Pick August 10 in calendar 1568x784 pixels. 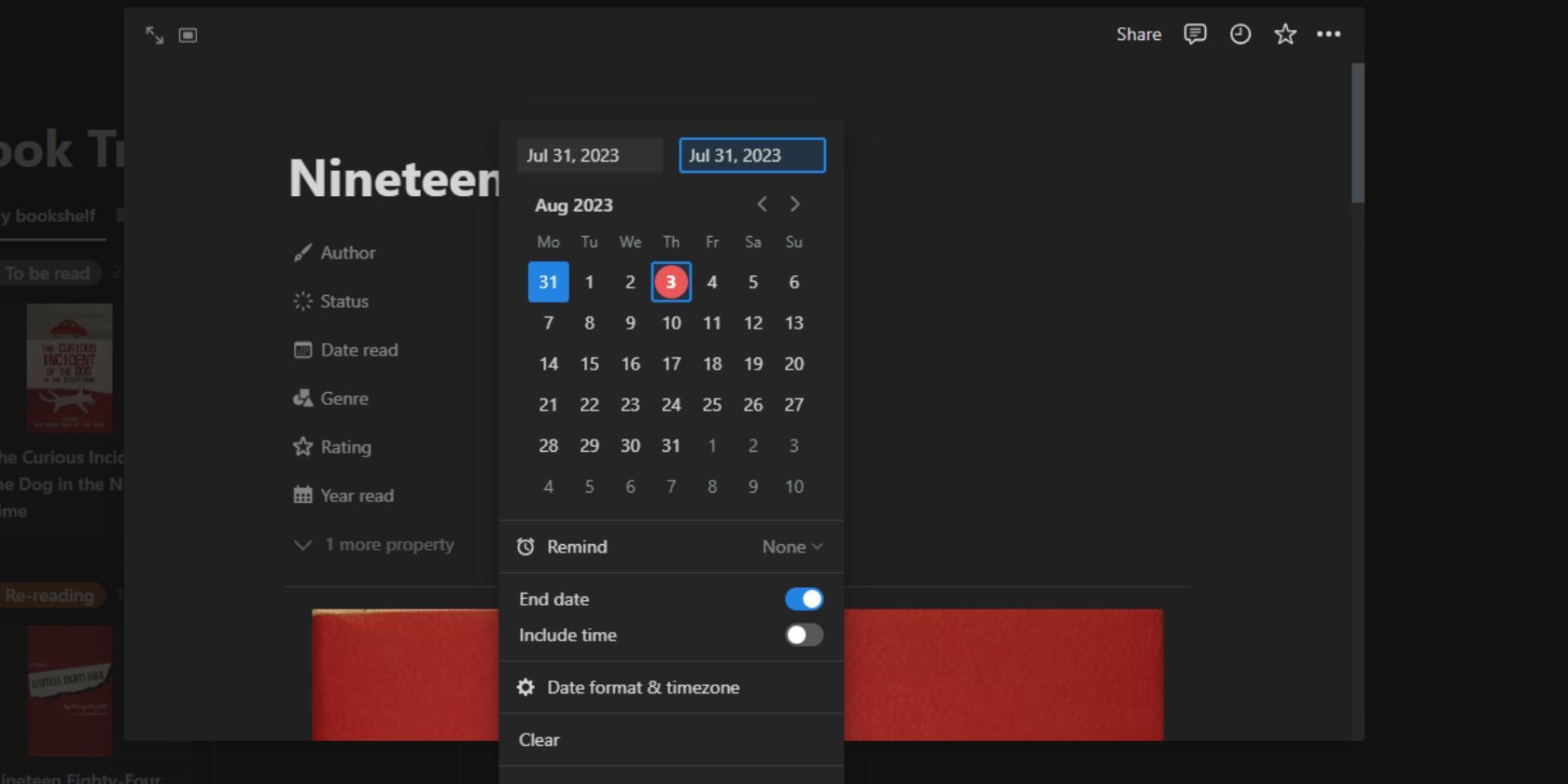pyautogui.click(x=671, y=323)
